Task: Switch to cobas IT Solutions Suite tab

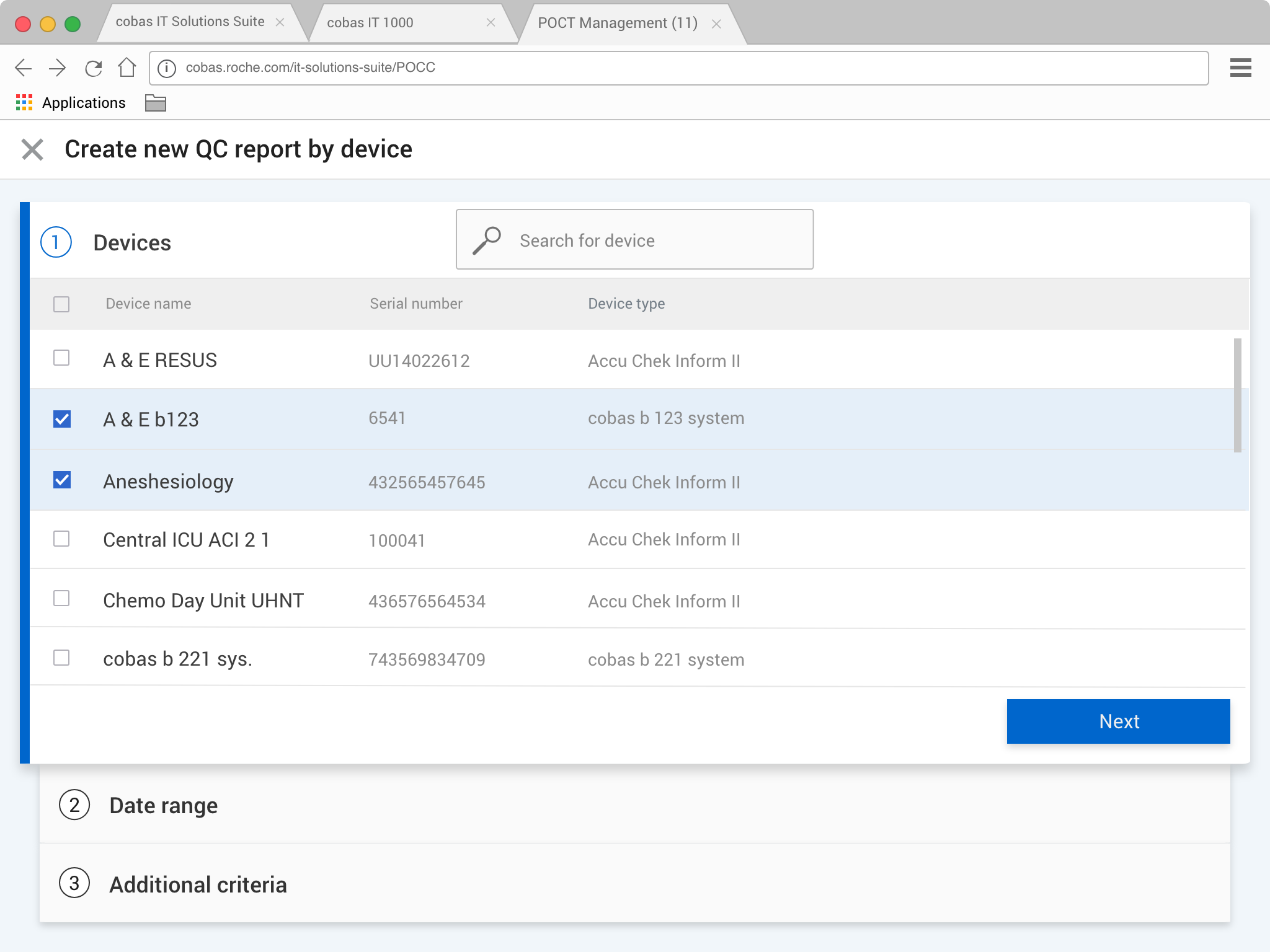Action: [x=190, y=22]
